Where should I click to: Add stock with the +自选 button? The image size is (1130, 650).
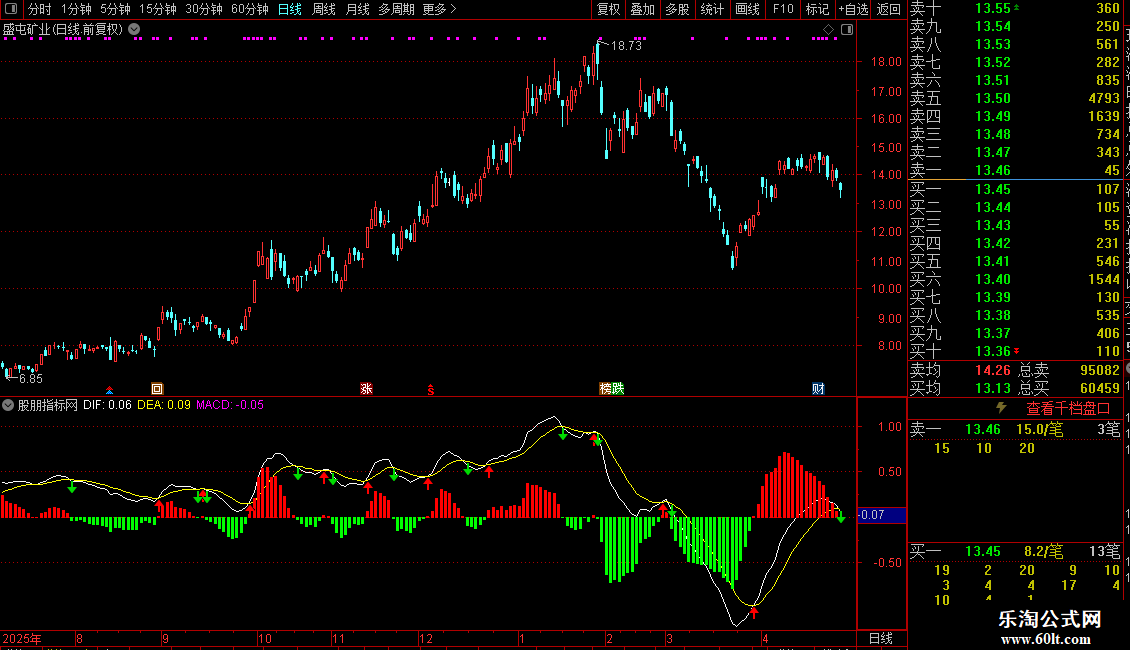(x=853, y=9)
